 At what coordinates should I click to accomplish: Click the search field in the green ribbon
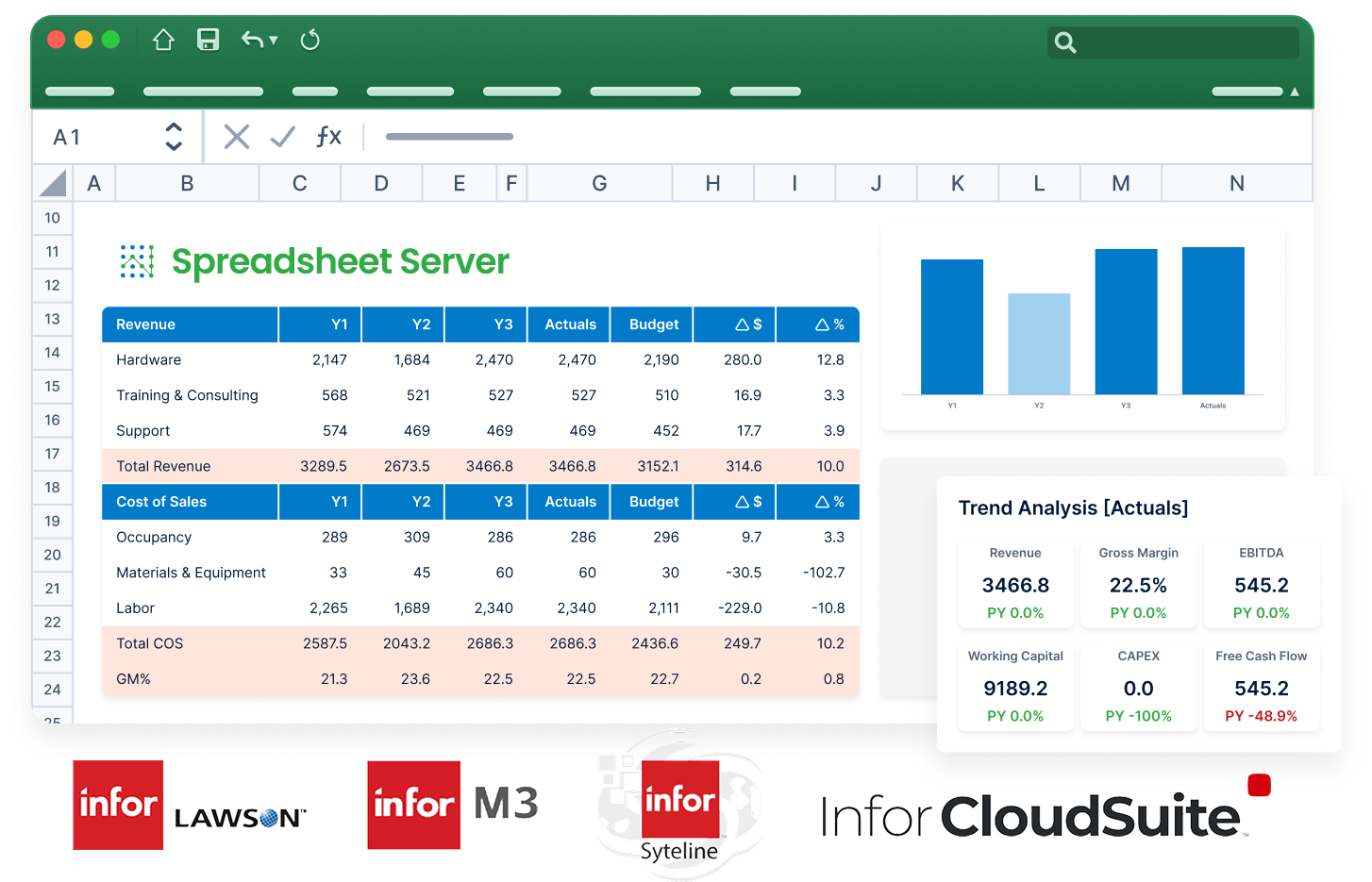(x=1173, y=42)
